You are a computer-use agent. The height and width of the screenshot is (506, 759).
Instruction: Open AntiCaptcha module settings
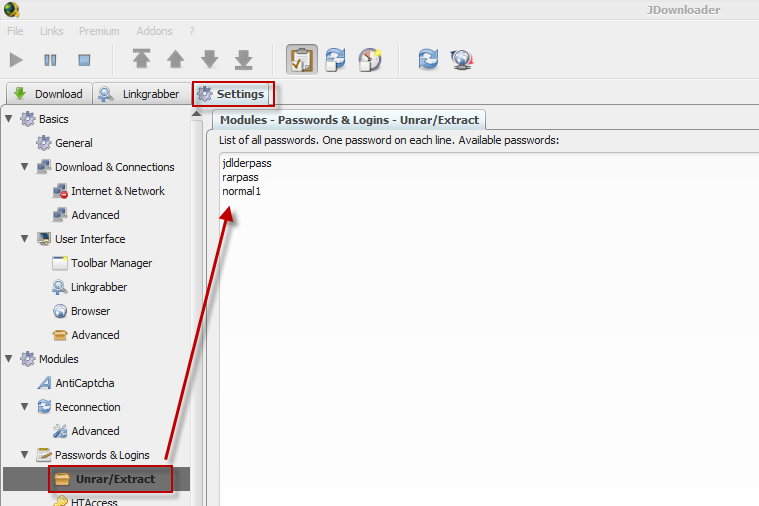85,383
